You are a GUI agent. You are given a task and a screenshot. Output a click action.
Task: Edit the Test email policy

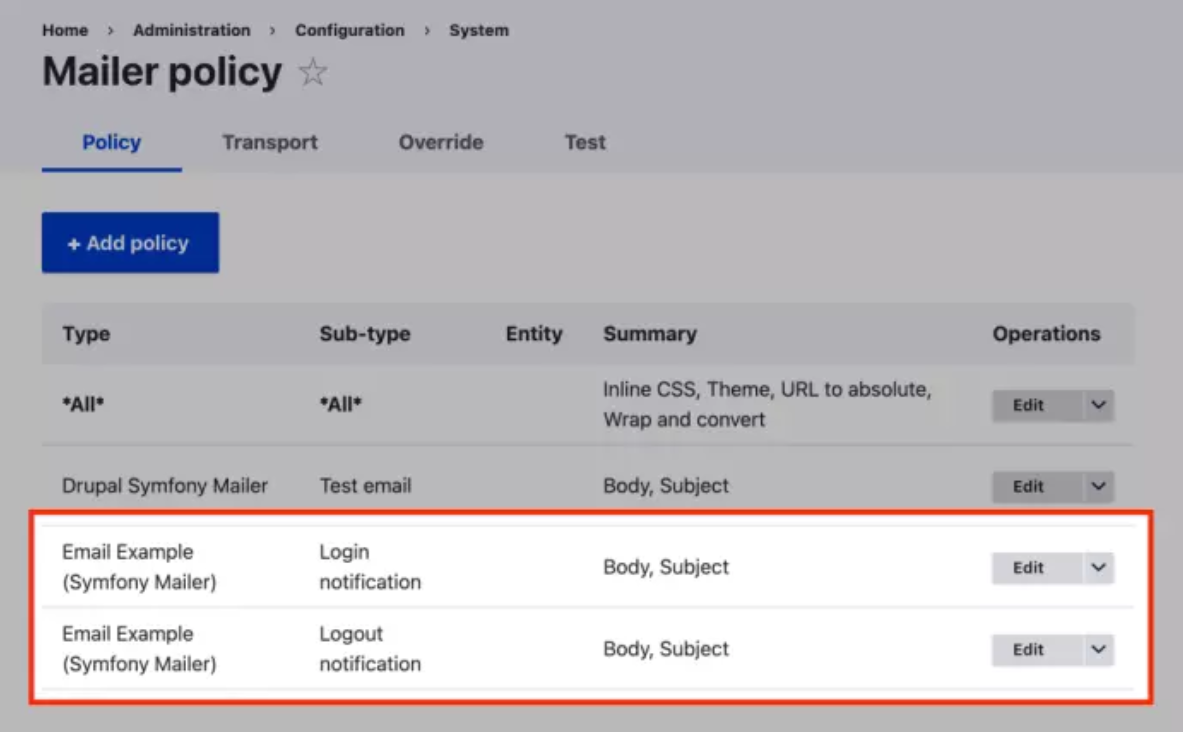pos(1037,487)
